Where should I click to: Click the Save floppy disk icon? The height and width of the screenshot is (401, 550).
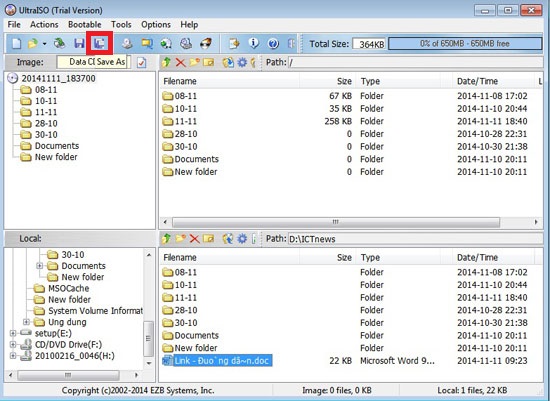(x=79, y=44)
